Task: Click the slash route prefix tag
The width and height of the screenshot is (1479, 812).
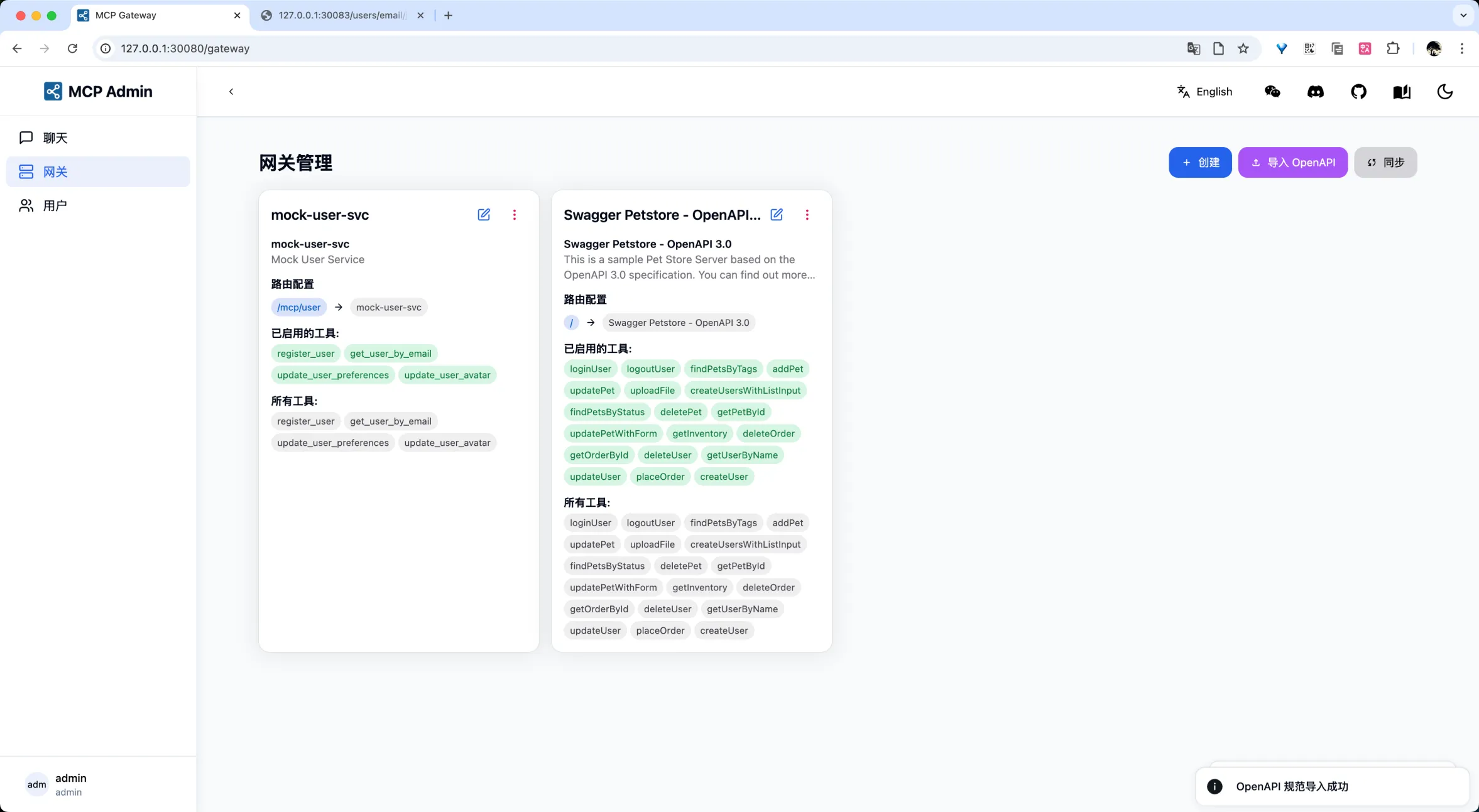Action: 571,323
